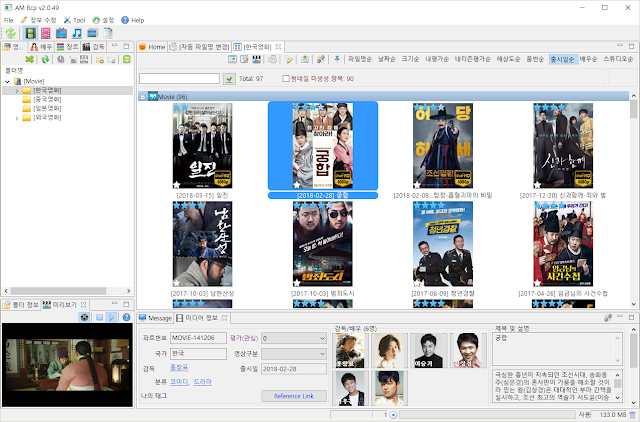The width and height of the screenshot is (640, 422).
Task: Click the blue pin icon in list toolbar
Action: (x=337, y=60)
